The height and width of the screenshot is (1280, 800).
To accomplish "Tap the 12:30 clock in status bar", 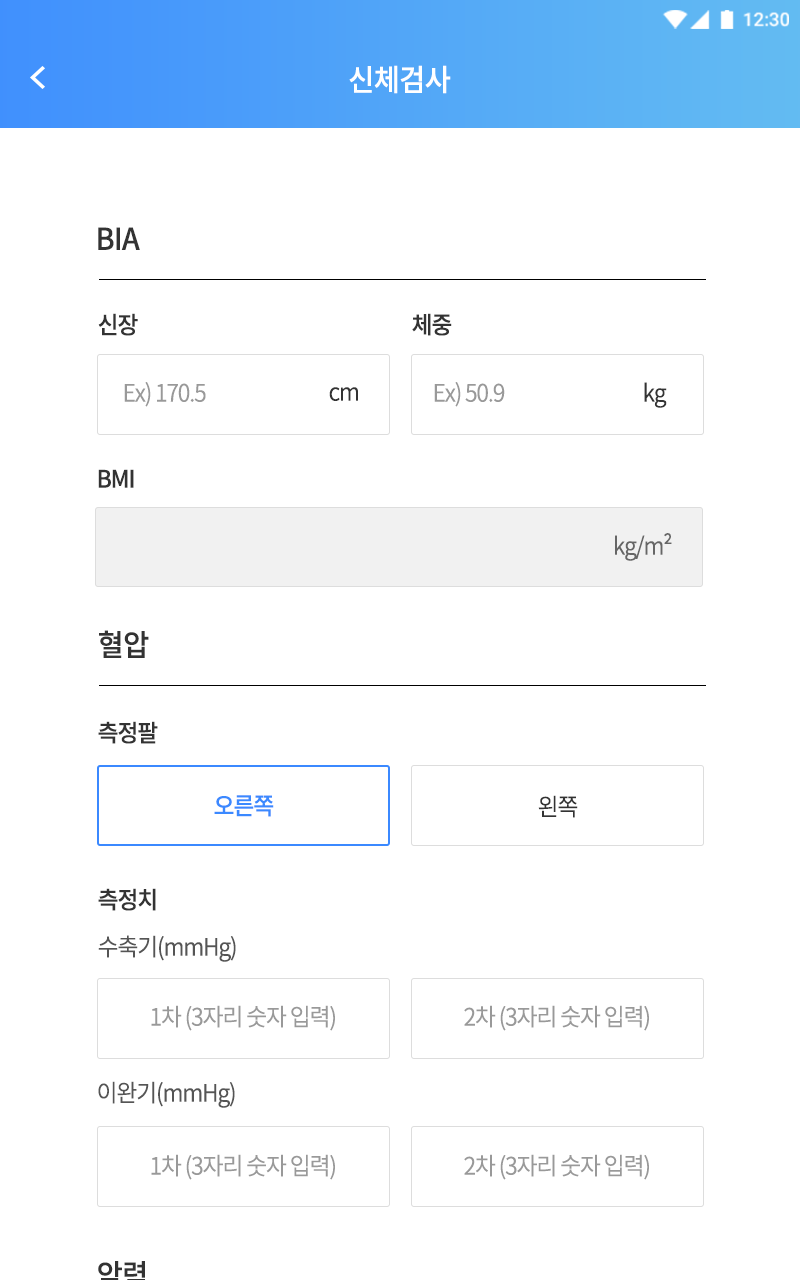I will click(767, 19).
